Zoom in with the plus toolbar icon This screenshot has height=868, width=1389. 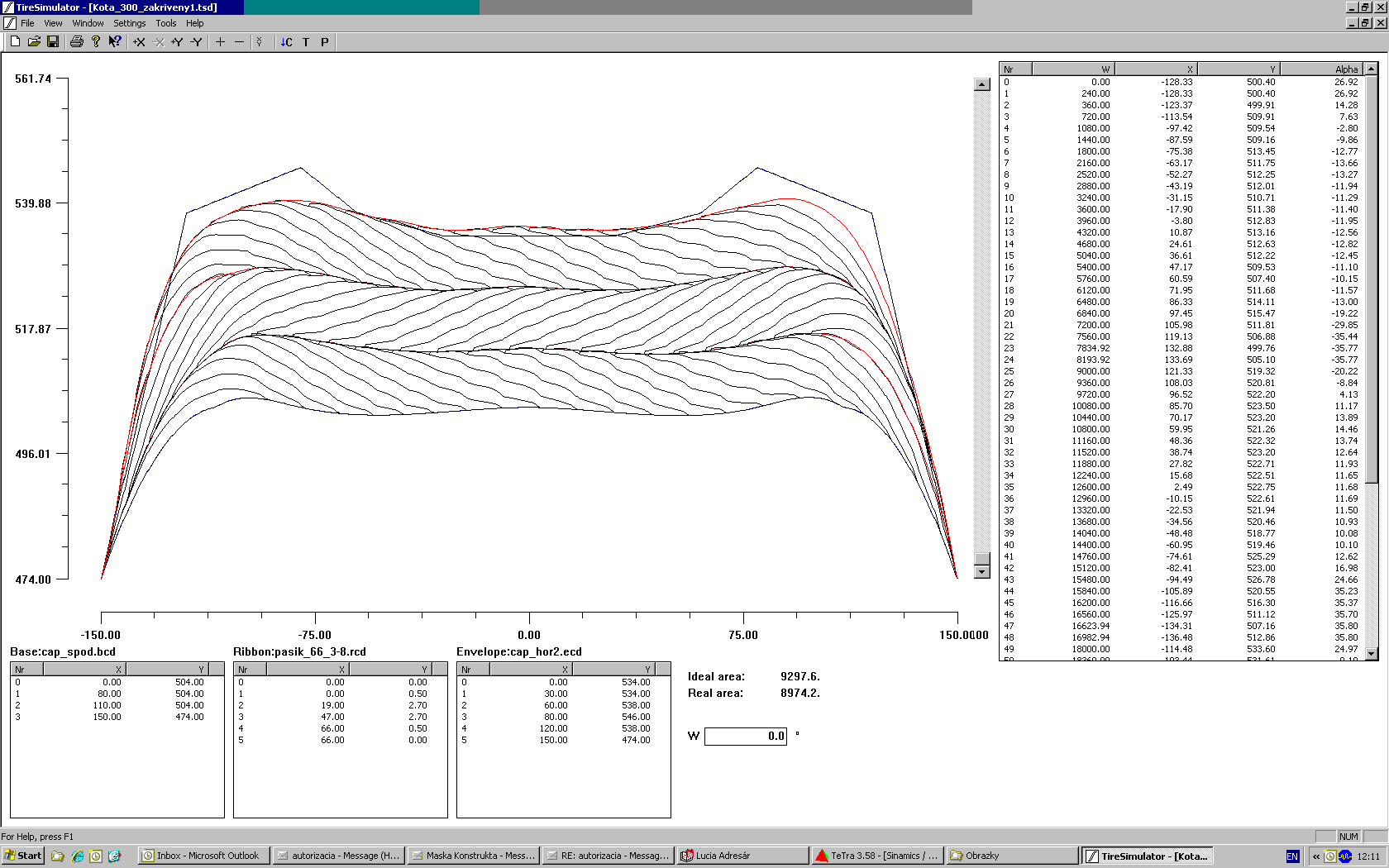pyautogui.click(x=220, y=41)
